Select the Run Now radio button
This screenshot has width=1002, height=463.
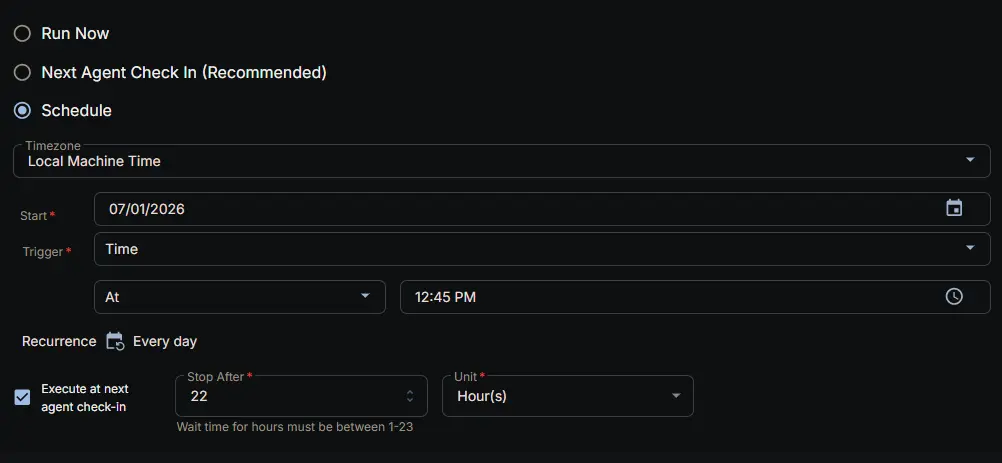coord(22,34)
